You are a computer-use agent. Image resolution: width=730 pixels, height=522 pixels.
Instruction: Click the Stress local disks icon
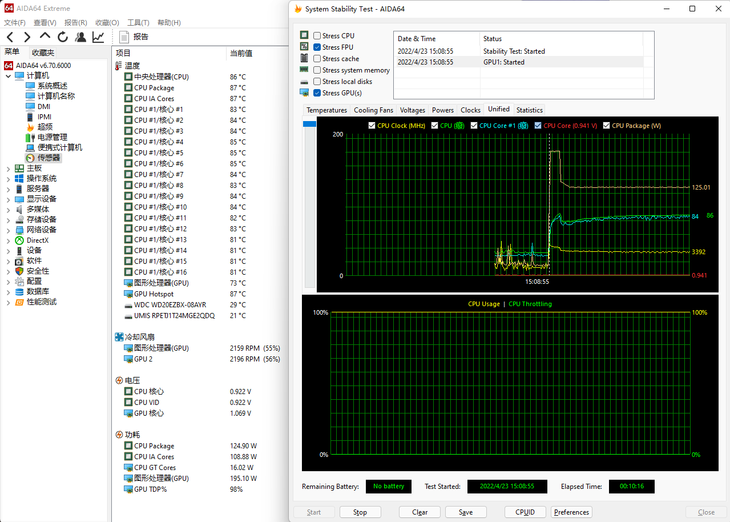[304, 82]
